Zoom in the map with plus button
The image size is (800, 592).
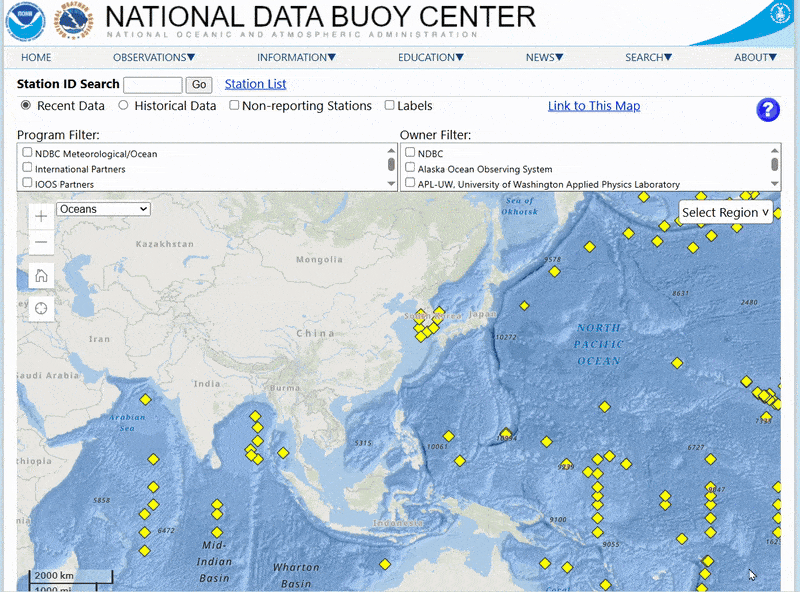pyautogui.click(x=41, y=216)
